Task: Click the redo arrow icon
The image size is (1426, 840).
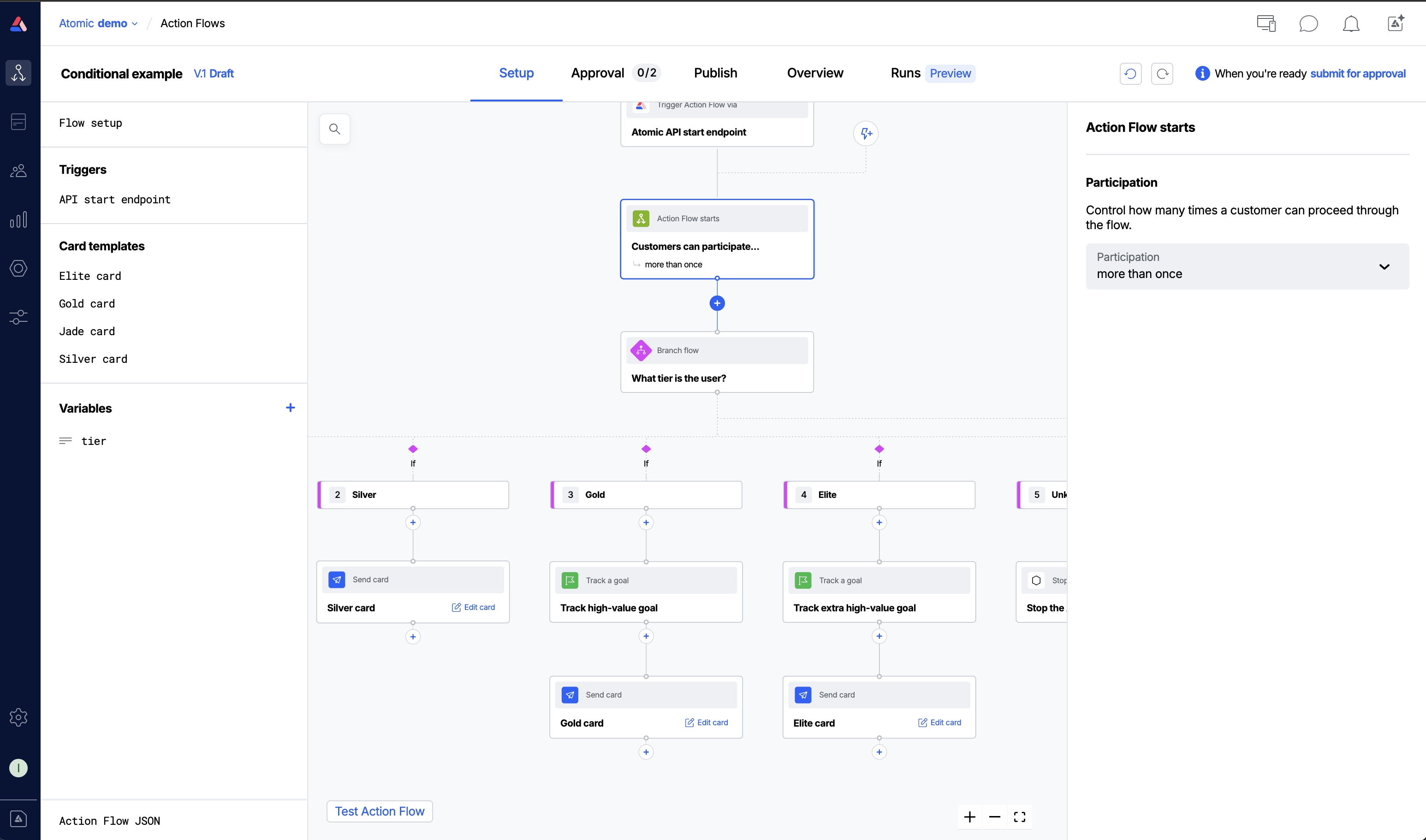Action: 1162,74
